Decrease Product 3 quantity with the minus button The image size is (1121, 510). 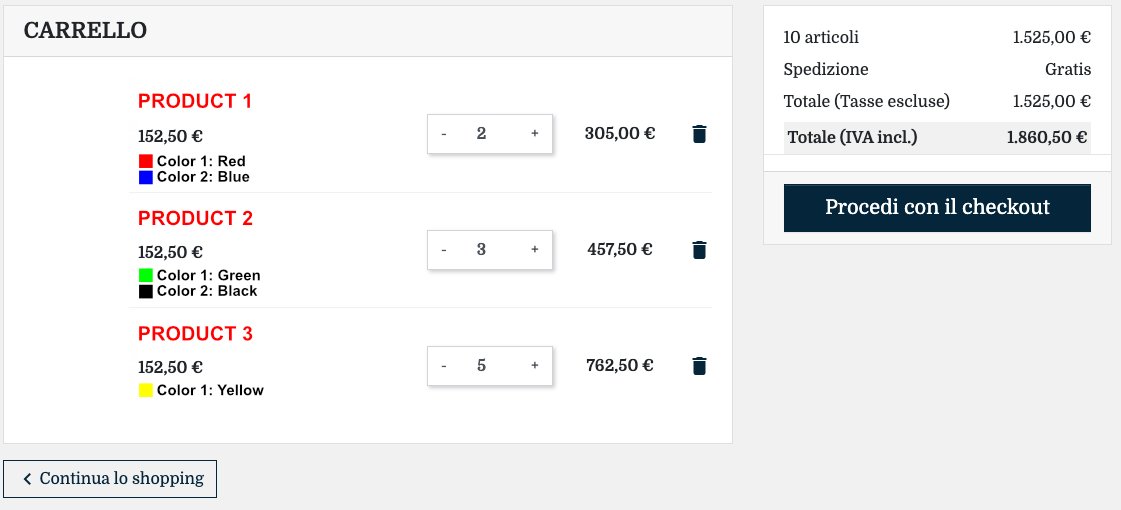[x=444, y=366]
